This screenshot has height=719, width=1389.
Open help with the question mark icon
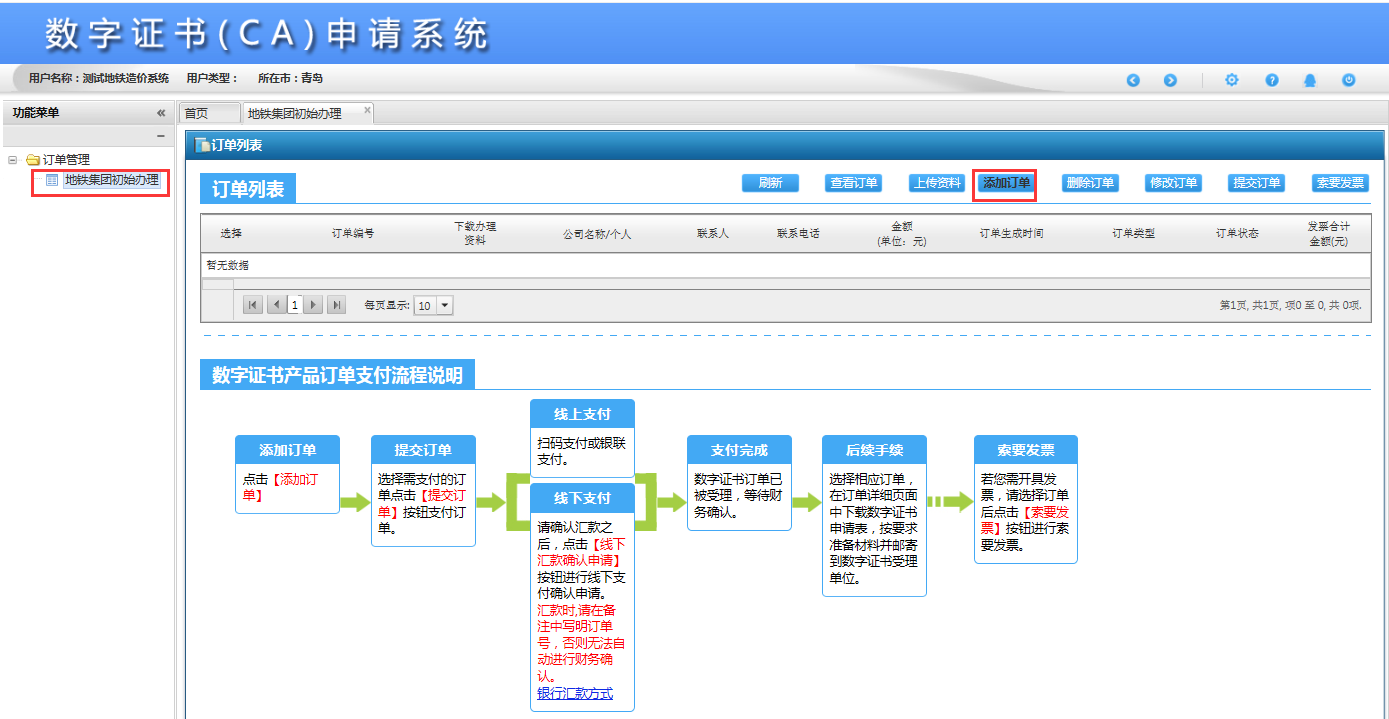click(x=1272, y=81)
